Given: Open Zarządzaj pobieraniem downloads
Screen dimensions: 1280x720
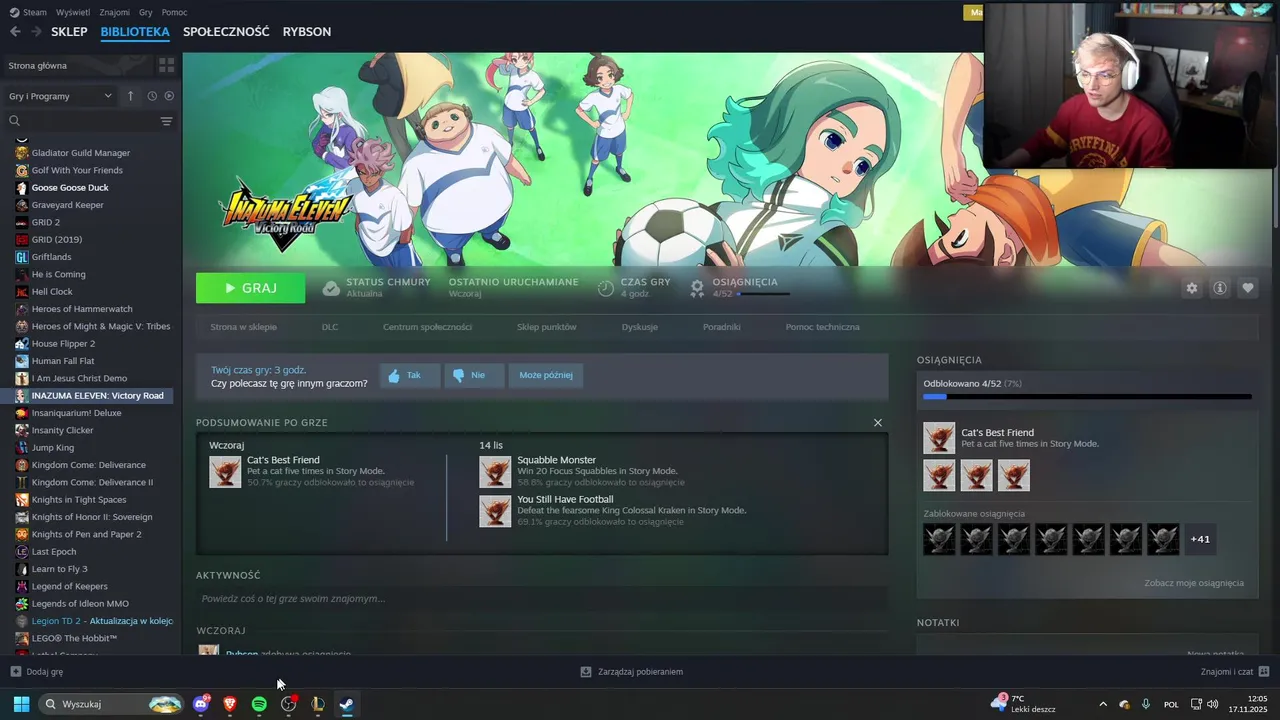Looking at the screenshot, I should pos(631,672).
